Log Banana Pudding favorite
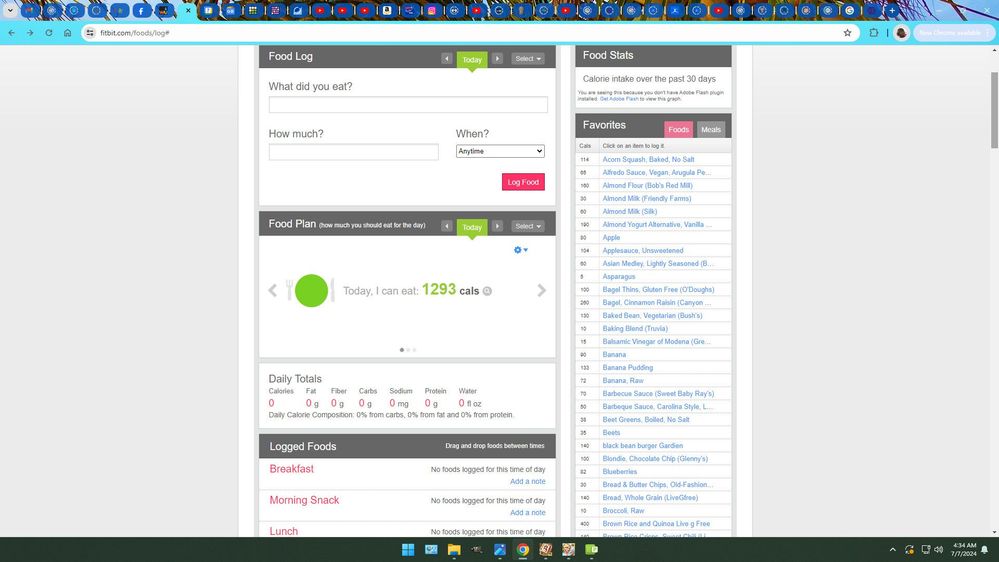999x562 pixels. pos(628,368)
